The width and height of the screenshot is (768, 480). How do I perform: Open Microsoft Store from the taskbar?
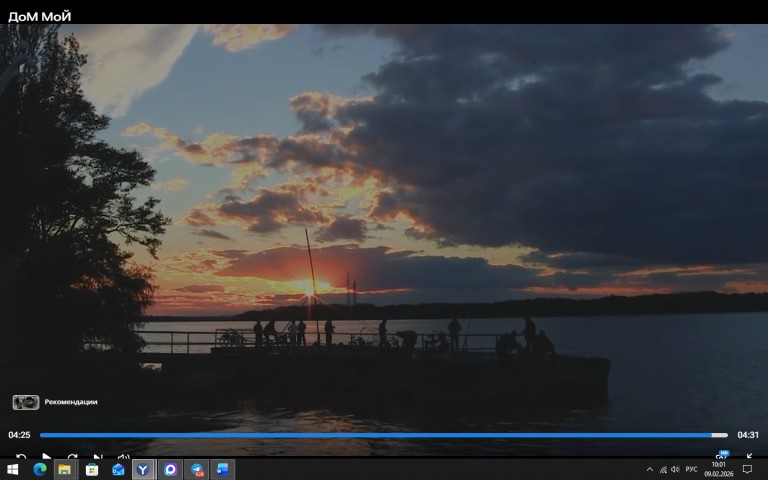92,469
